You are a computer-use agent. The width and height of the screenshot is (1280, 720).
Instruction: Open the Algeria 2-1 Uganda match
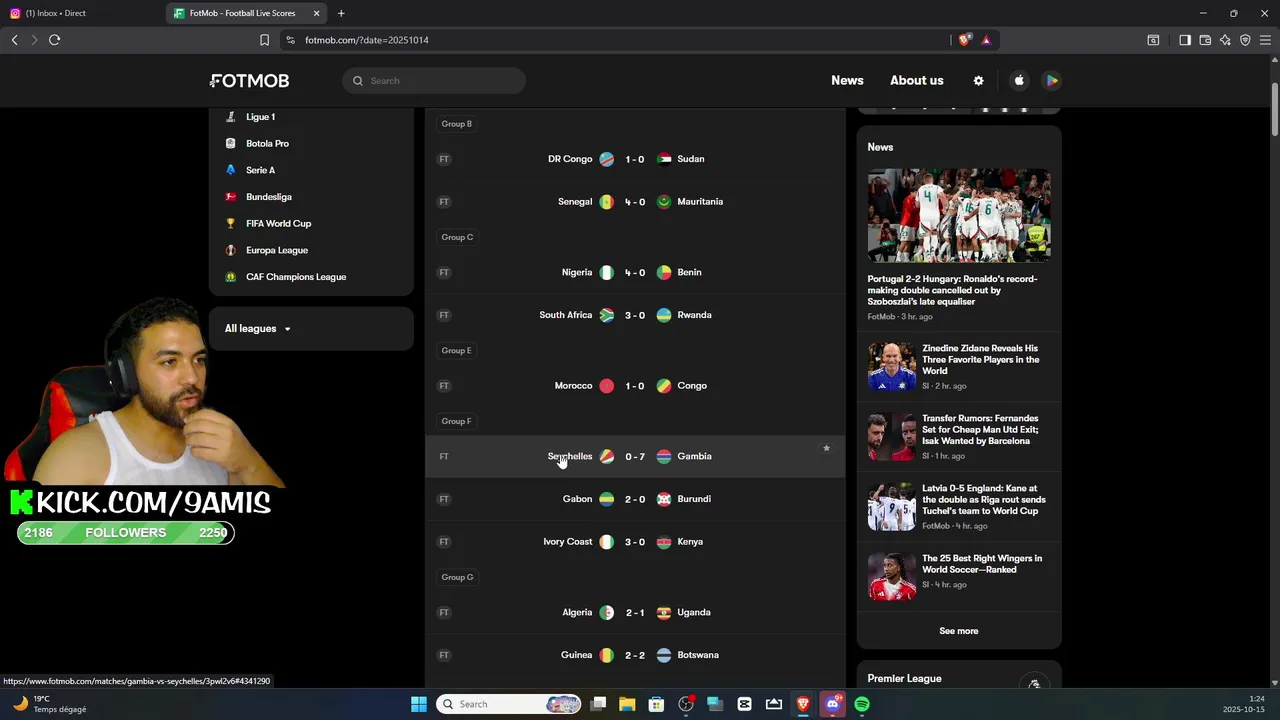pyautogui.click(x=635, y=613)
